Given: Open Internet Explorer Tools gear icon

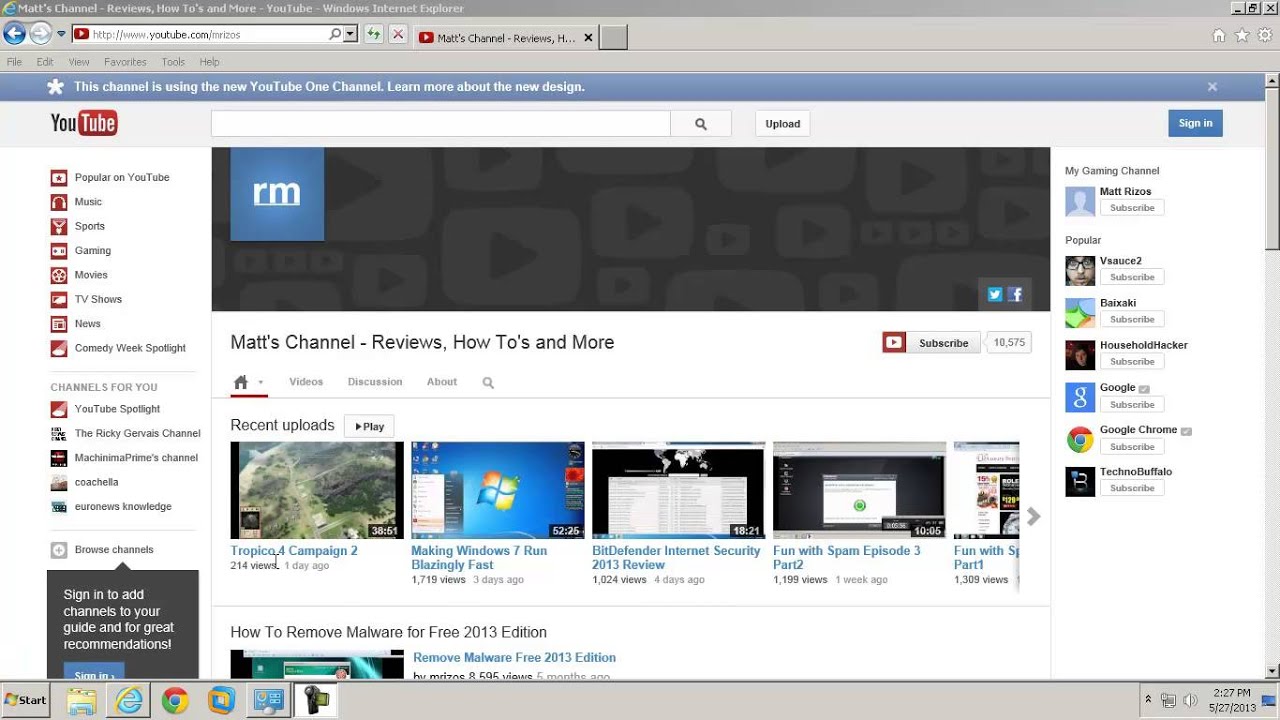Looking at the screenshot, I should click(x=1265, y=35).
